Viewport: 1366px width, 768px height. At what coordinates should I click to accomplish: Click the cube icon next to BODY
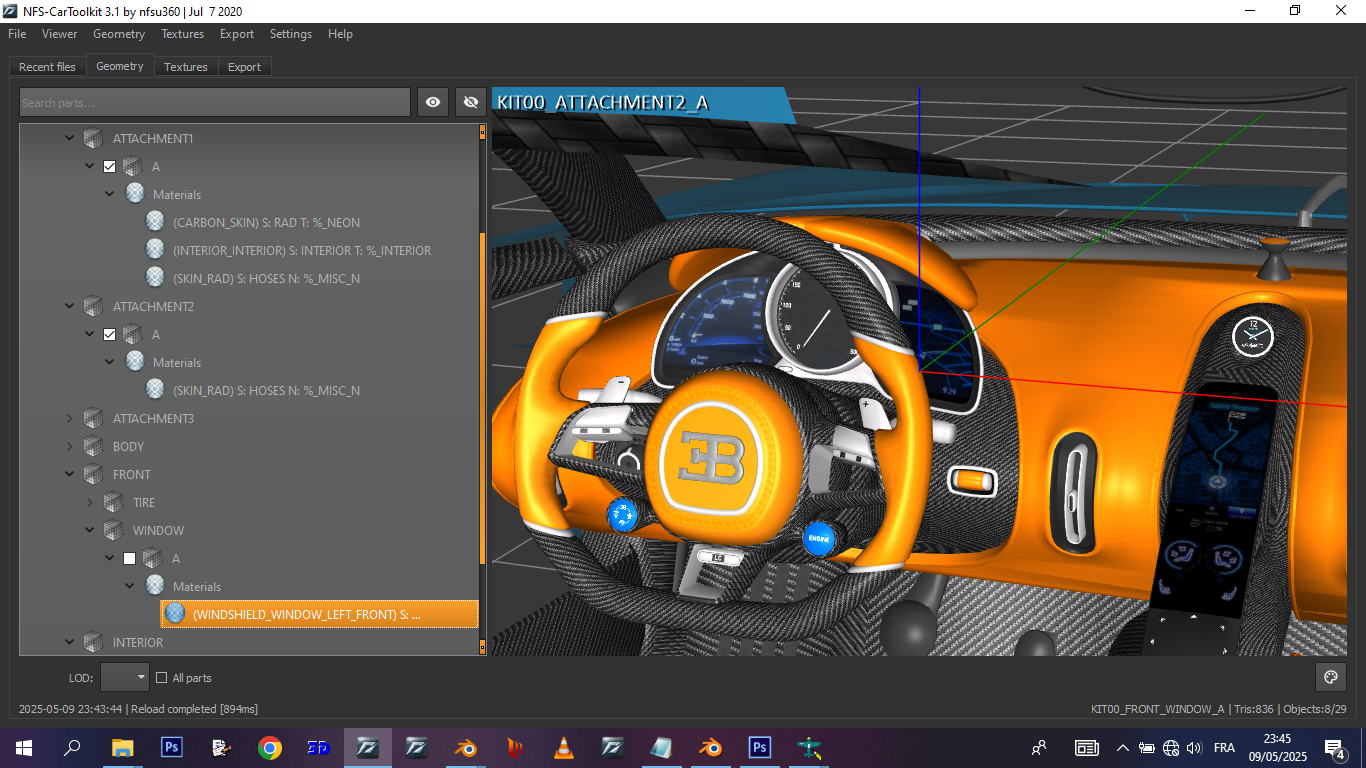click(x=93, y=446)
